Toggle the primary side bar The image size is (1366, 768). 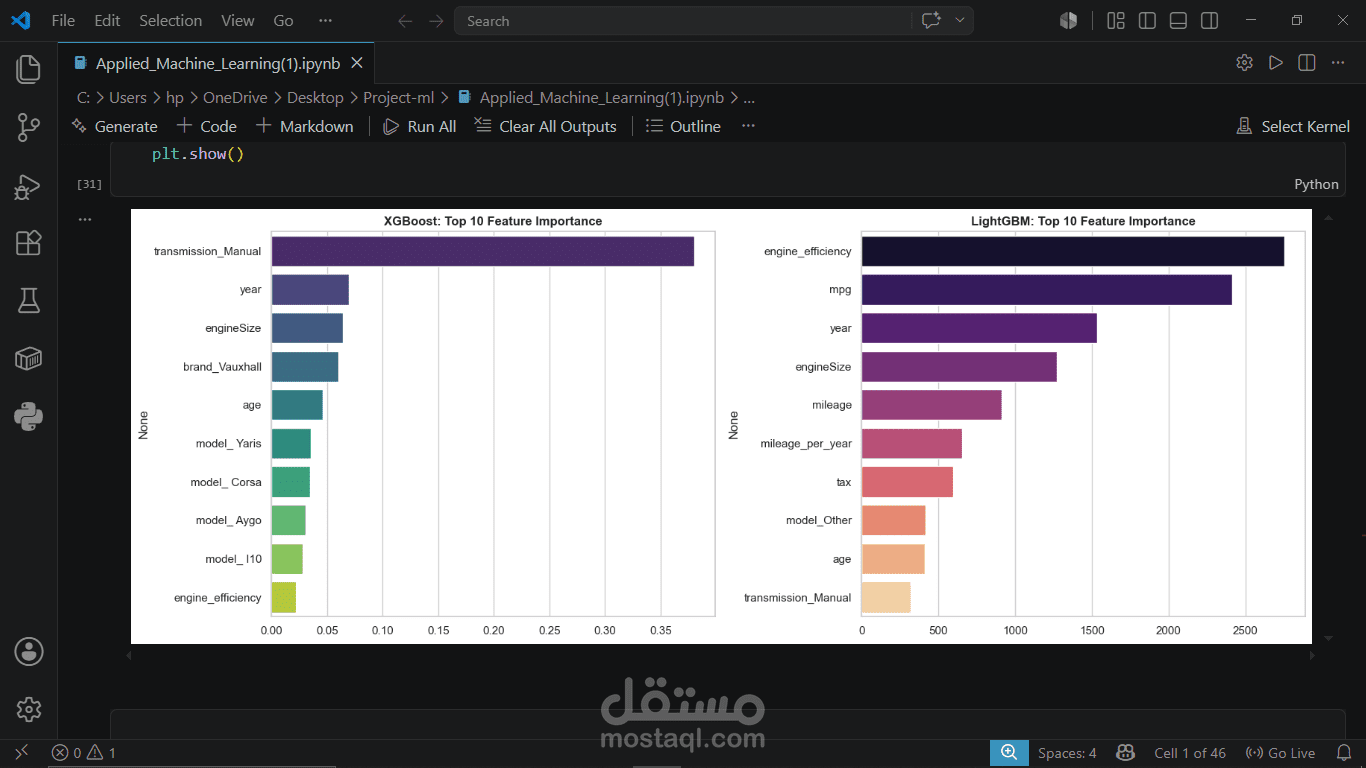click(x=1147, y=20)
